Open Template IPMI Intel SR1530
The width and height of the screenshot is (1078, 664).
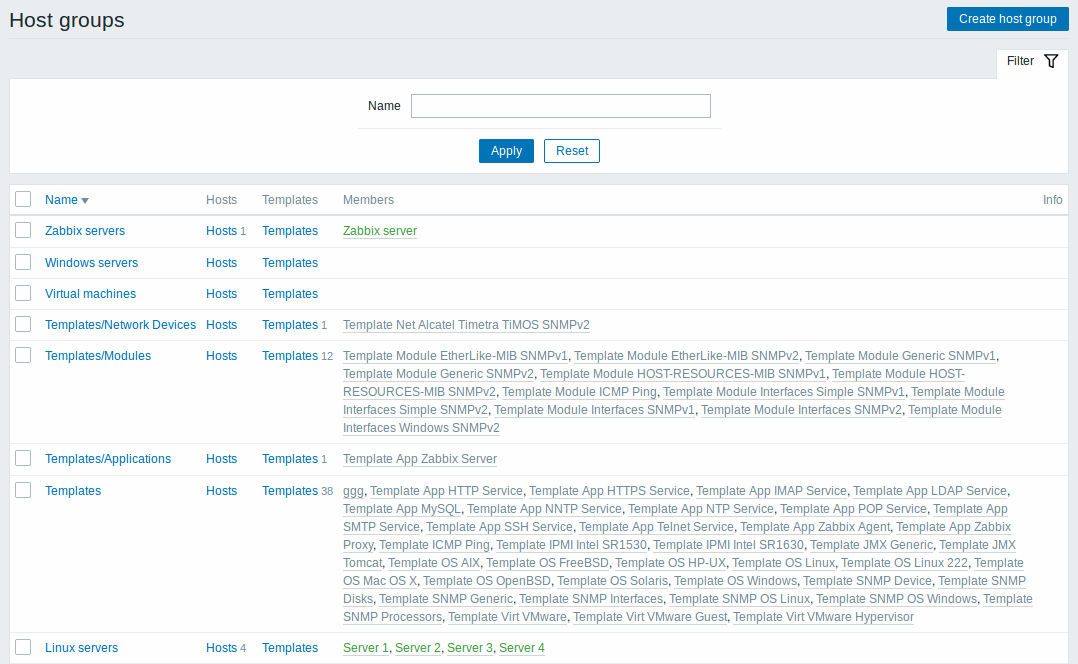pyautogui.click(x=571, y=544)
